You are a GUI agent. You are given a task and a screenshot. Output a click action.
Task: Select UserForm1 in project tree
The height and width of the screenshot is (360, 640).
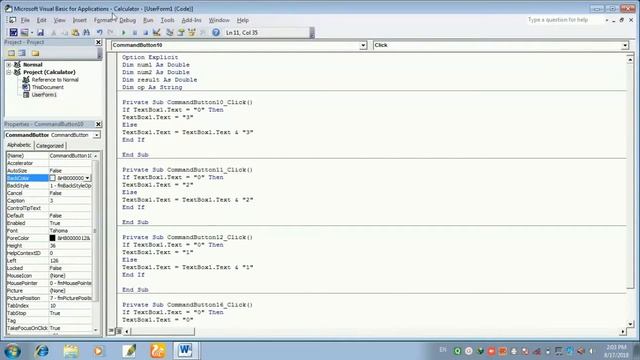coord(44,95)
